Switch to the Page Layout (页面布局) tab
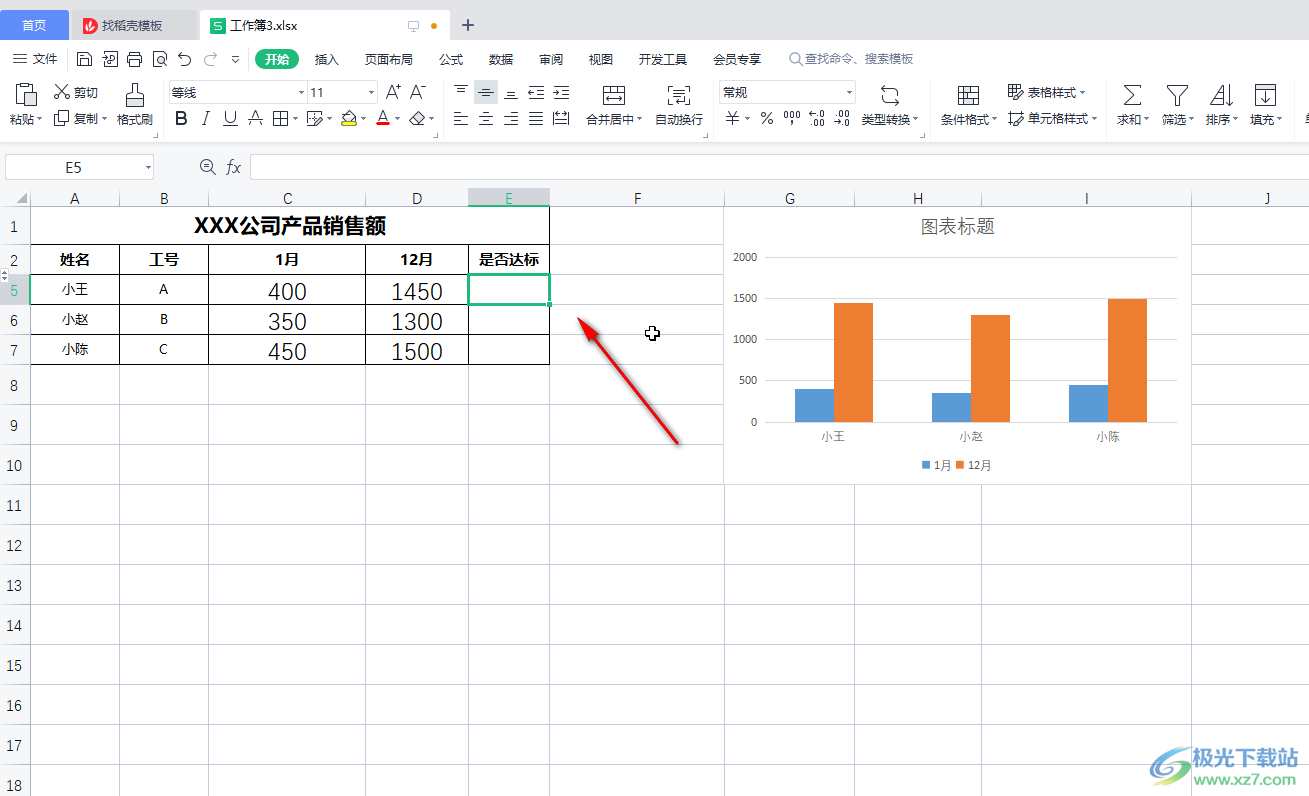 (389, 59)
